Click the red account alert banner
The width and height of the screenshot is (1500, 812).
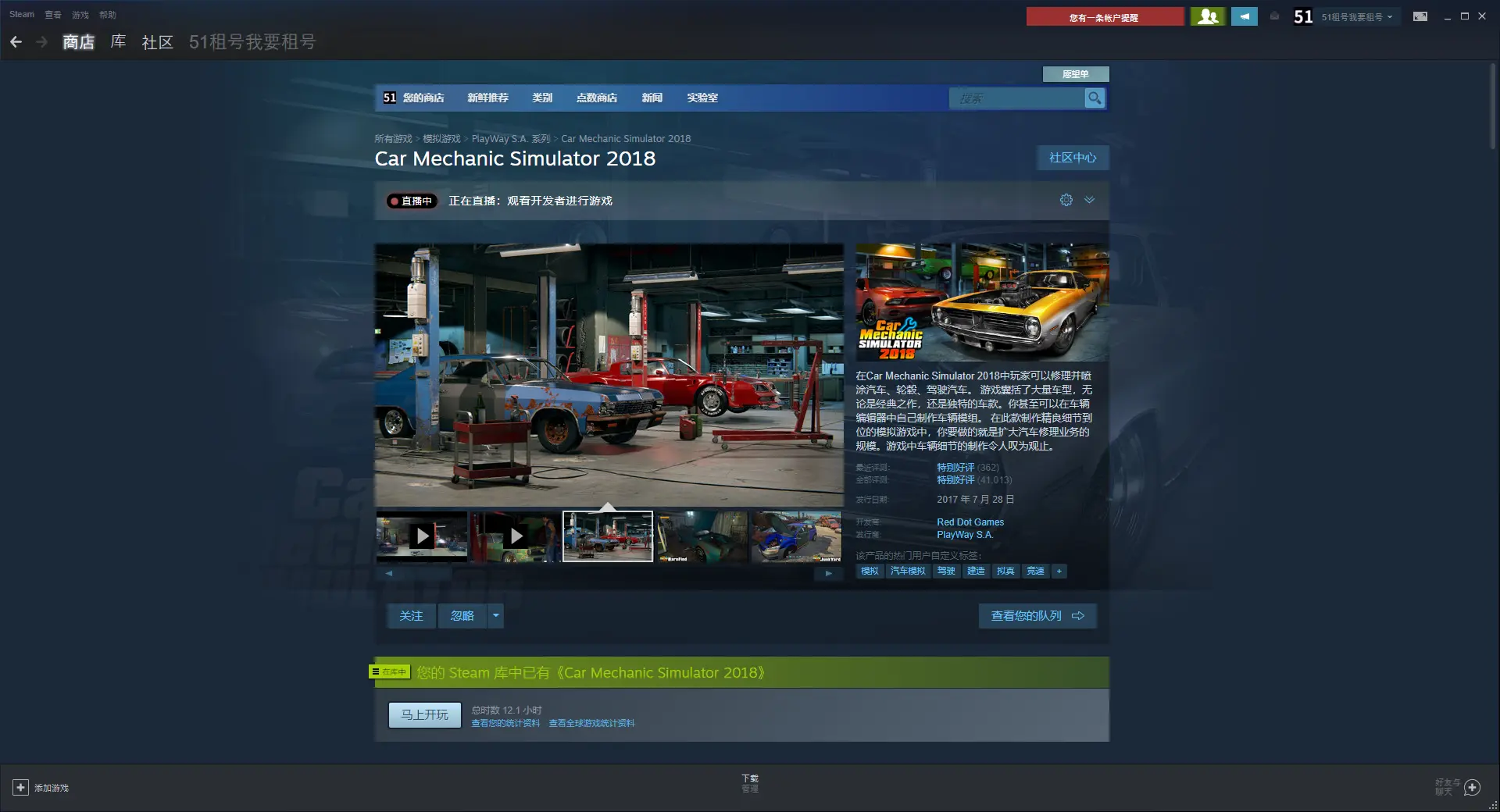pyautogui.click(x=1105, y=16)
